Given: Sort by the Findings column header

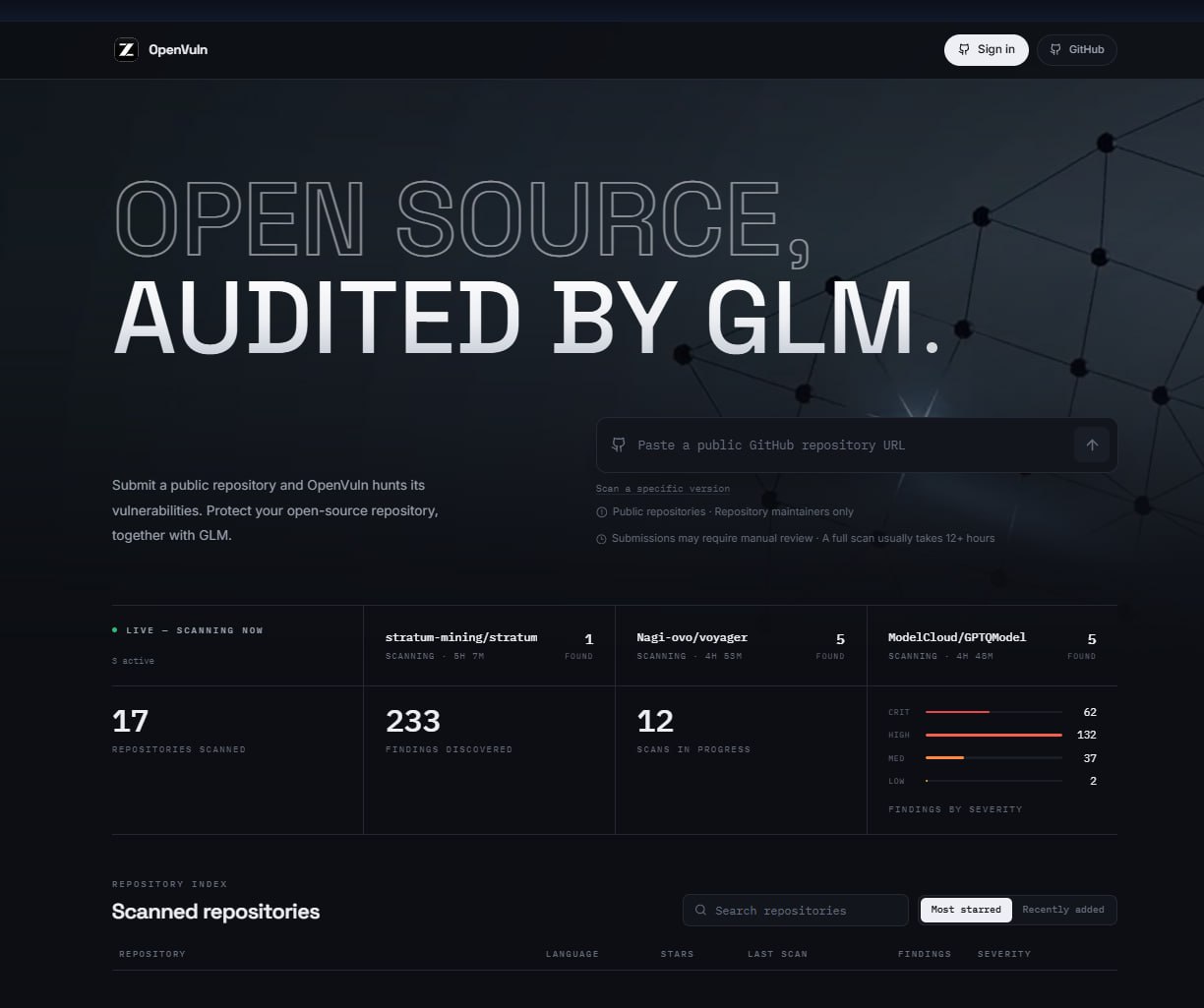Looking at the screenshot, I should [925, 954].
